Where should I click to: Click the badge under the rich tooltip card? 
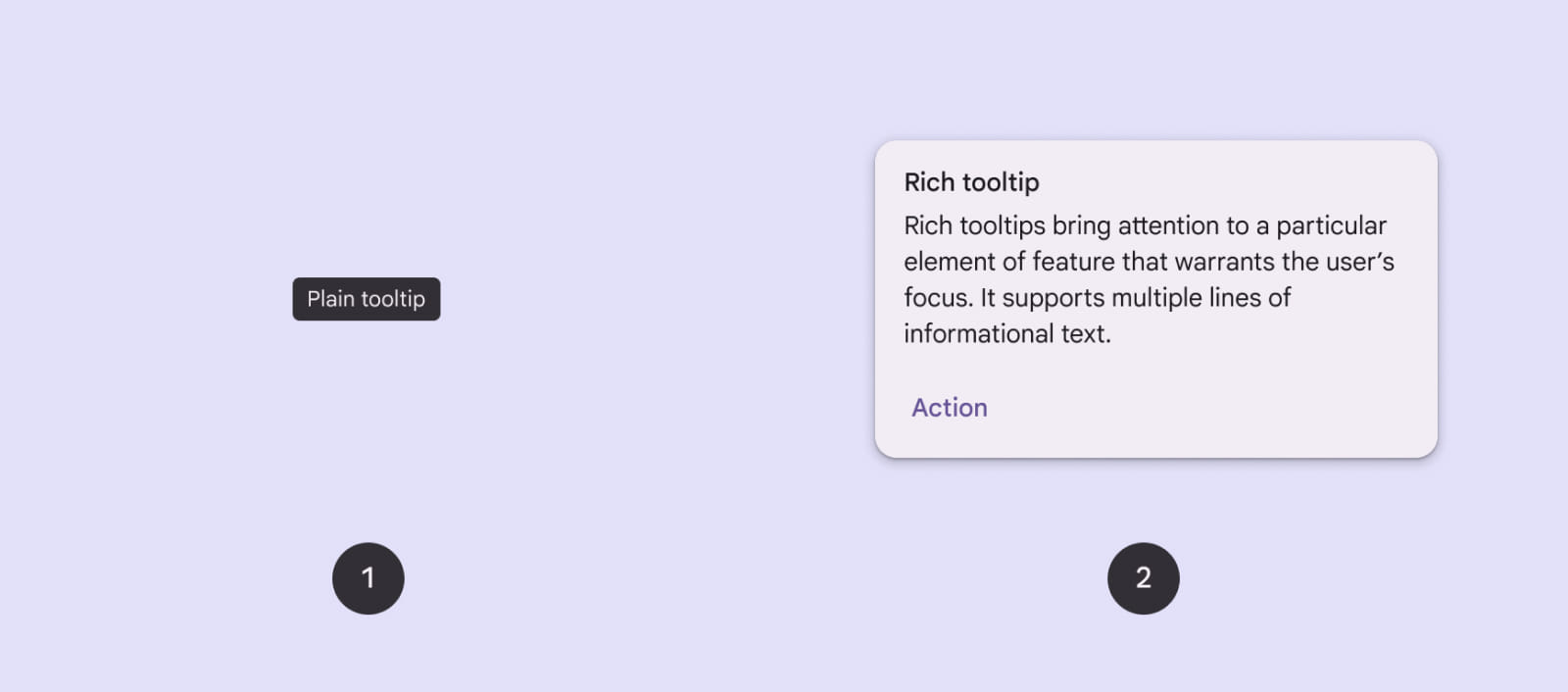point(1143,578)
